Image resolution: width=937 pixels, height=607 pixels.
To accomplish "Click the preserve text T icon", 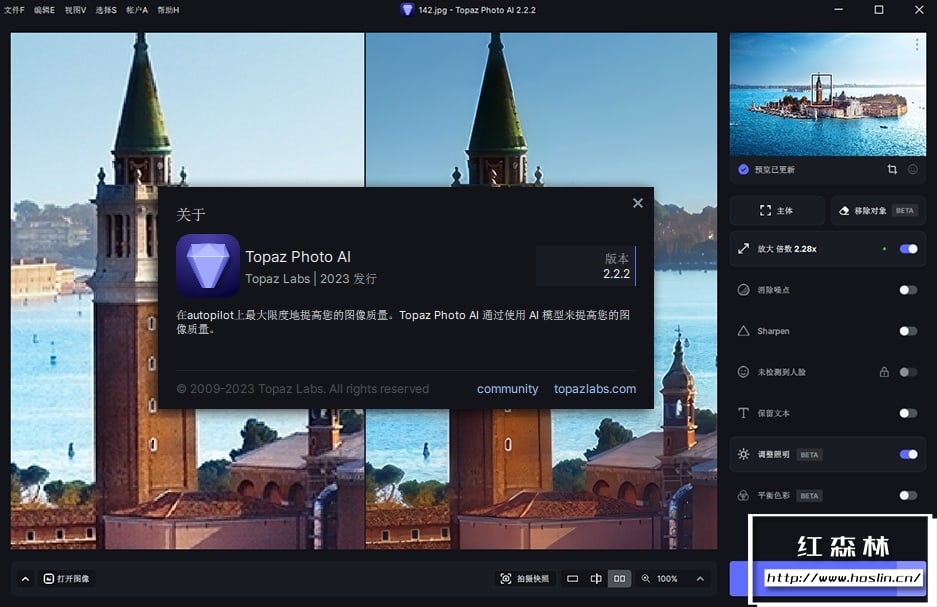I will 743,413.
